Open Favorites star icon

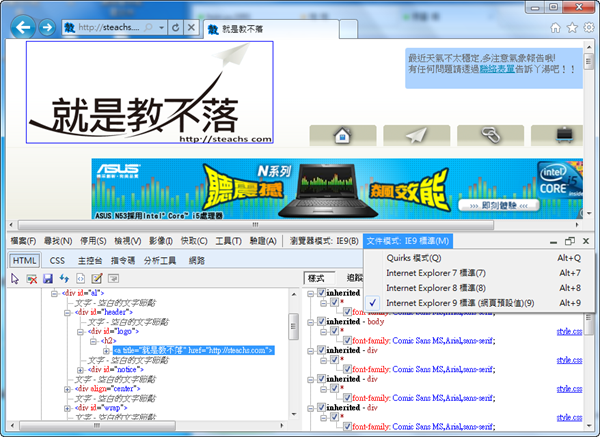[572, 28]
